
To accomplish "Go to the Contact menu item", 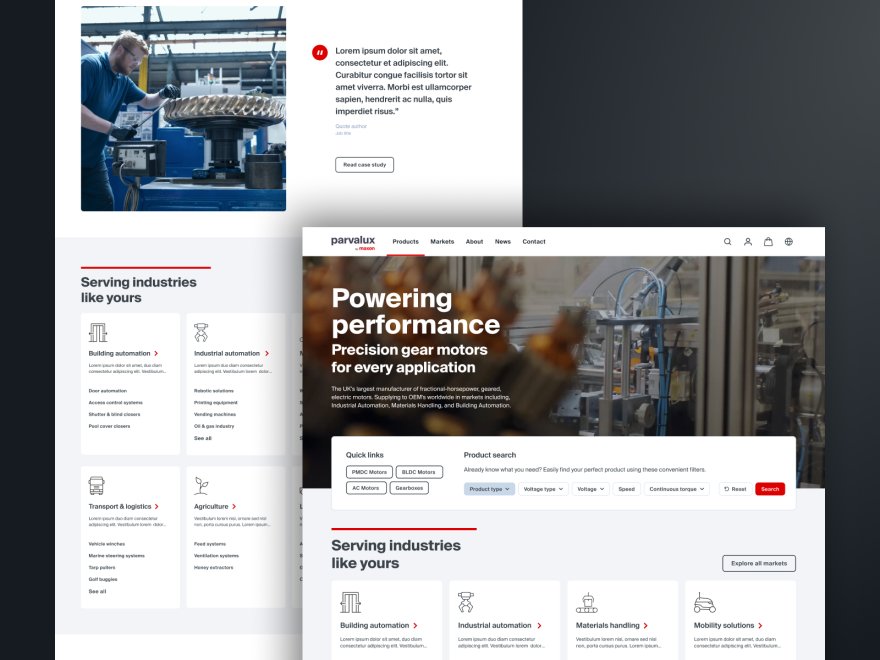I will pyautogui.click(x=534, y=242).
